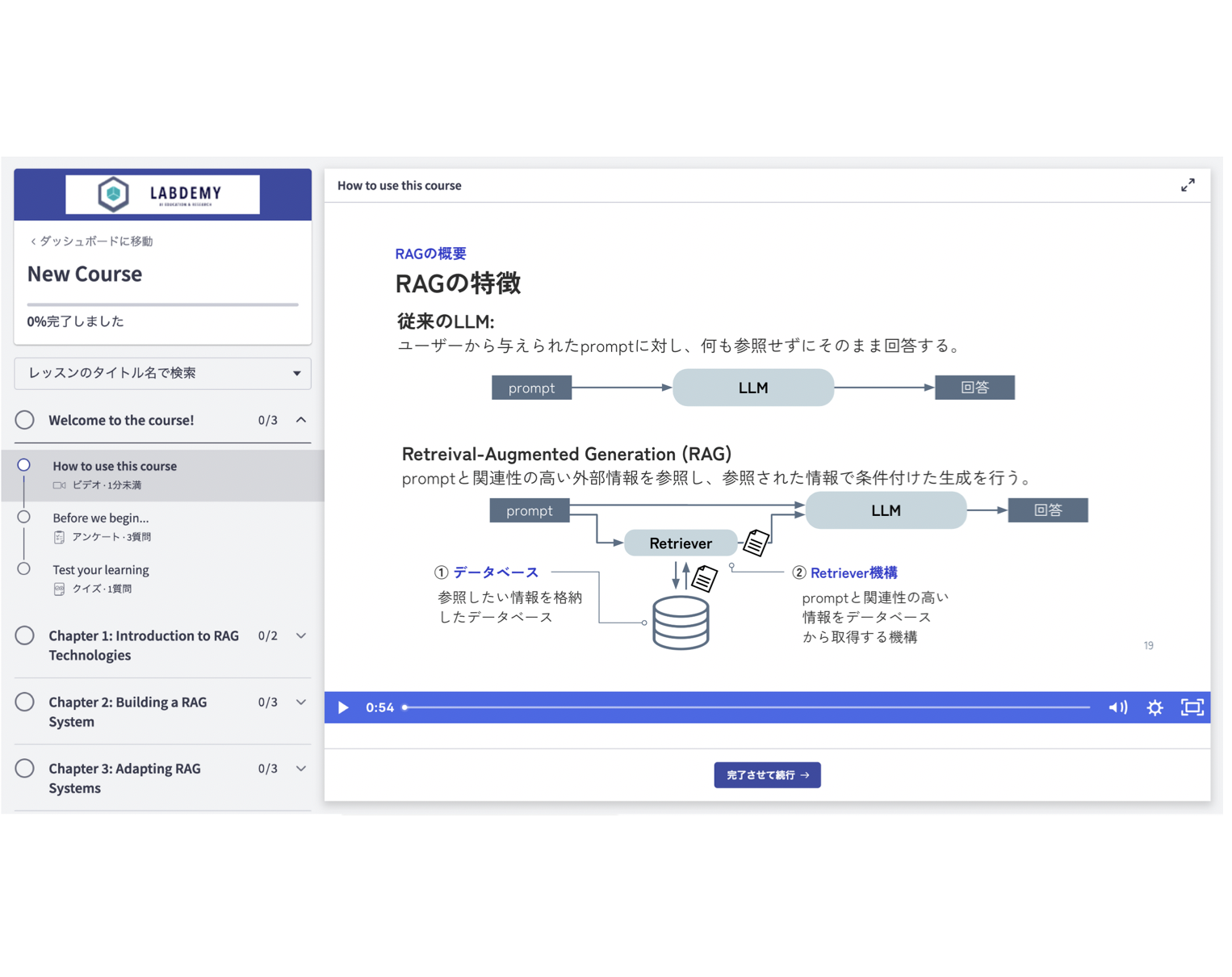Toggle completion circle for Welcome to the course

pyautogui.click(x=25, y=420)
